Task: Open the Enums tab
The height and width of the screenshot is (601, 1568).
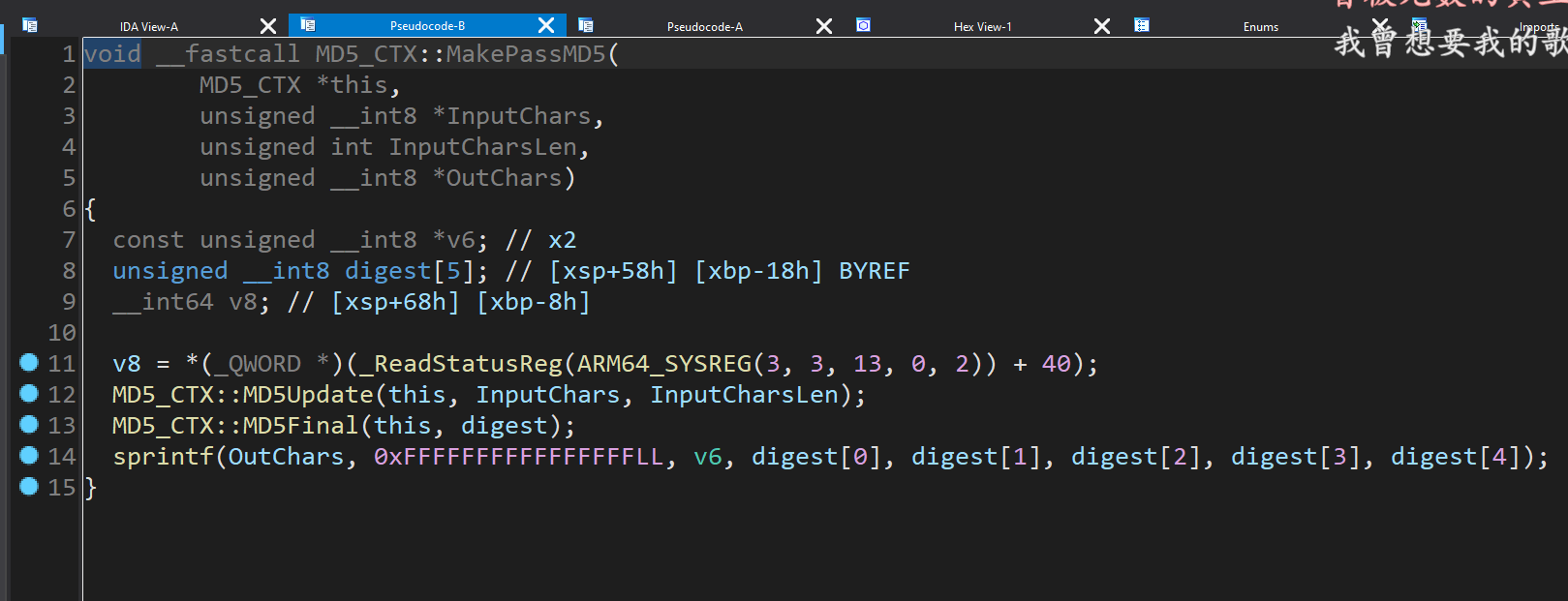Action: click(1260, 26)
